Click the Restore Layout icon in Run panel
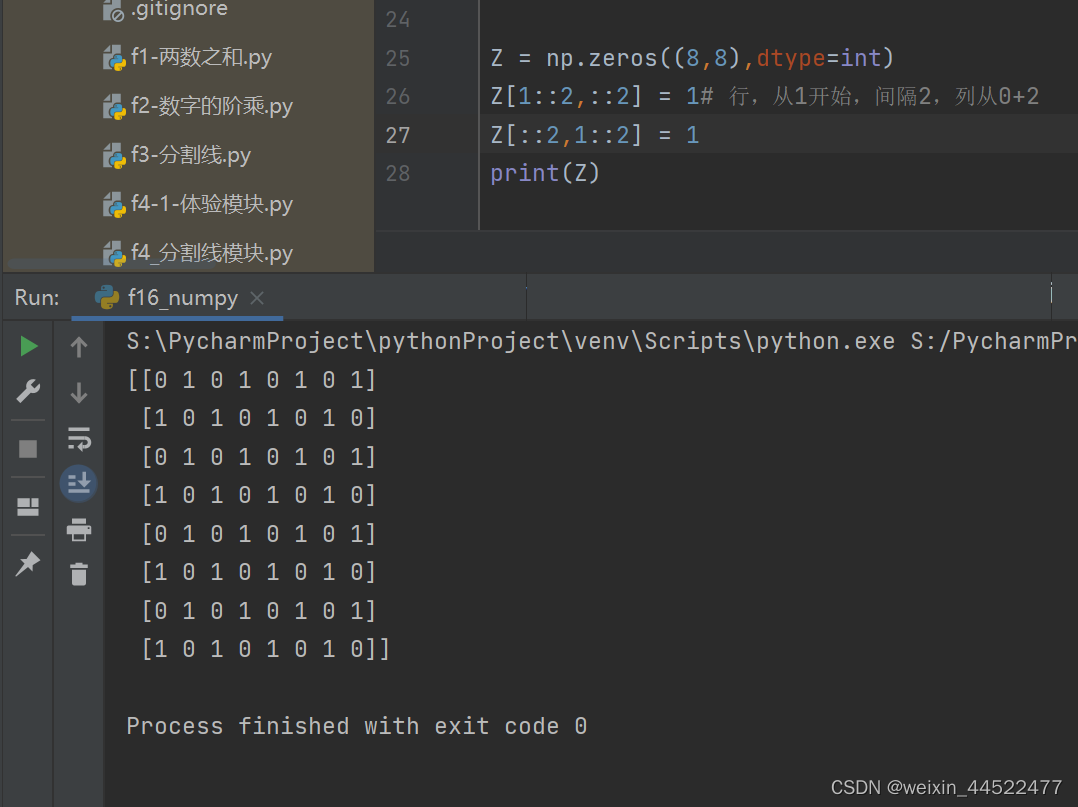This screenshot has height=807, width=1078. tap(28, 507)
